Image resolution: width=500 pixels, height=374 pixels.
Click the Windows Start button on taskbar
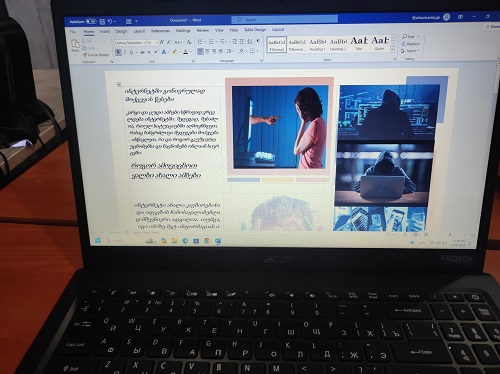click(x=98, y=240)
